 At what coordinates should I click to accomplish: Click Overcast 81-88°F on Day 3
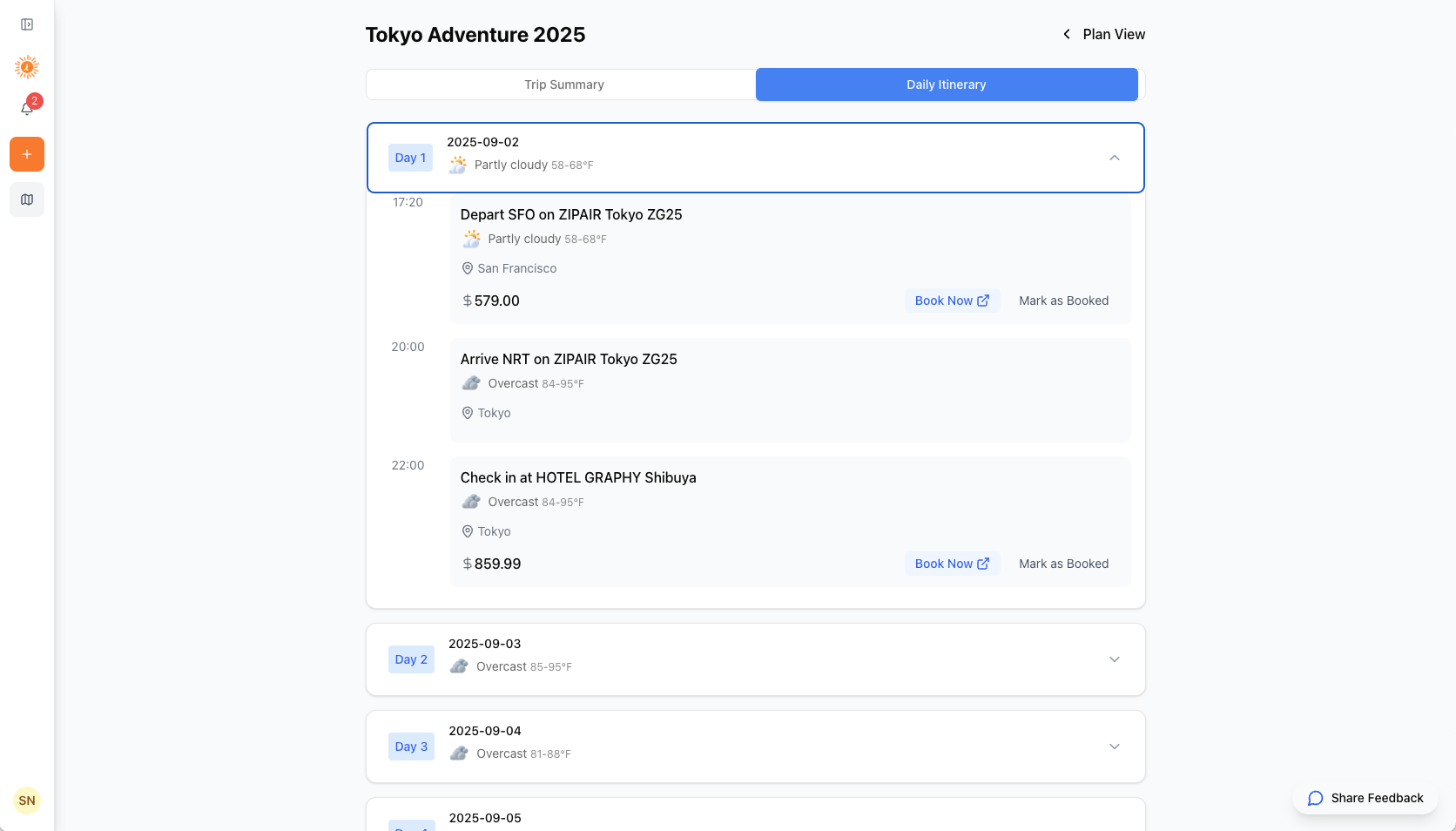click(x=523, y=753)
